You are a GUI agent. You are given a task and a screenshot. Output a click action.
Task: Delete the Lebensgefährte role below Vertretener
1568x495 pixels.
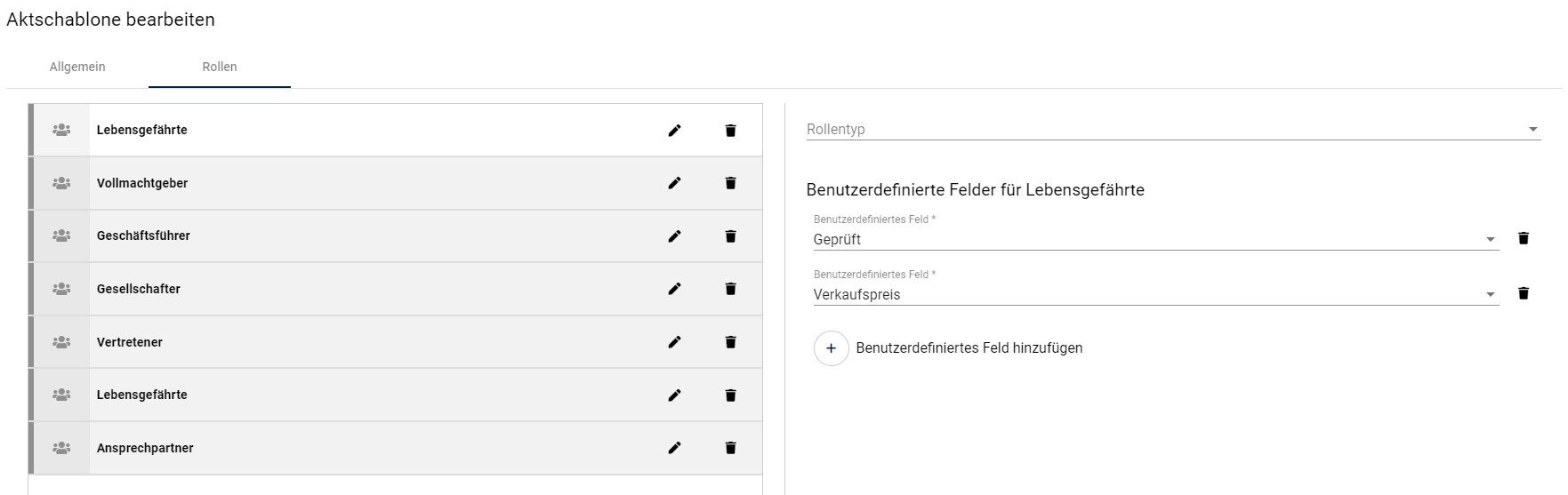[730, 395]
